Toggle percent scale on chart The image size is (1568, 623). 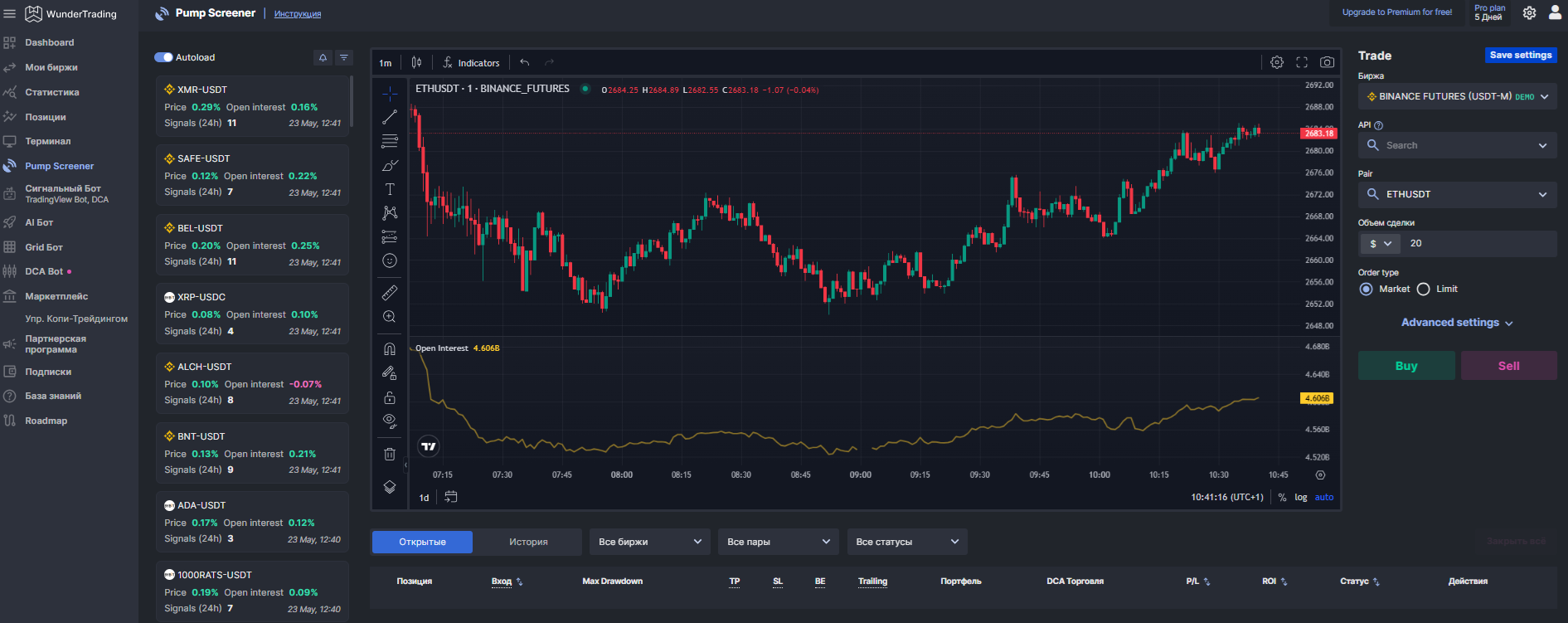tap(1282, 497)
